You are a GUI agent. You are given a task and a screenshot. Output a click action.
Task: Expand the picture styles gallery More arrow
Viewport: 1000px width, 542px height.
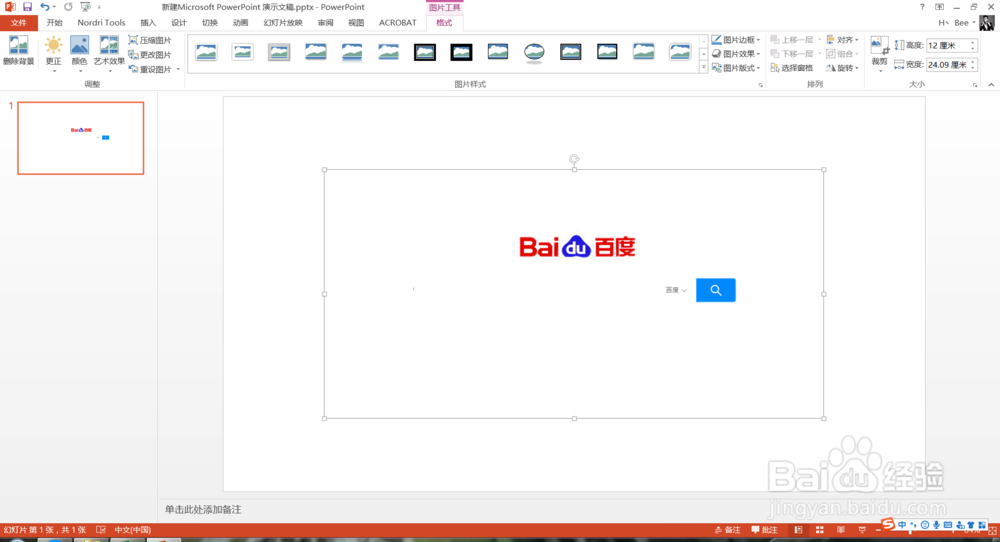703,68
